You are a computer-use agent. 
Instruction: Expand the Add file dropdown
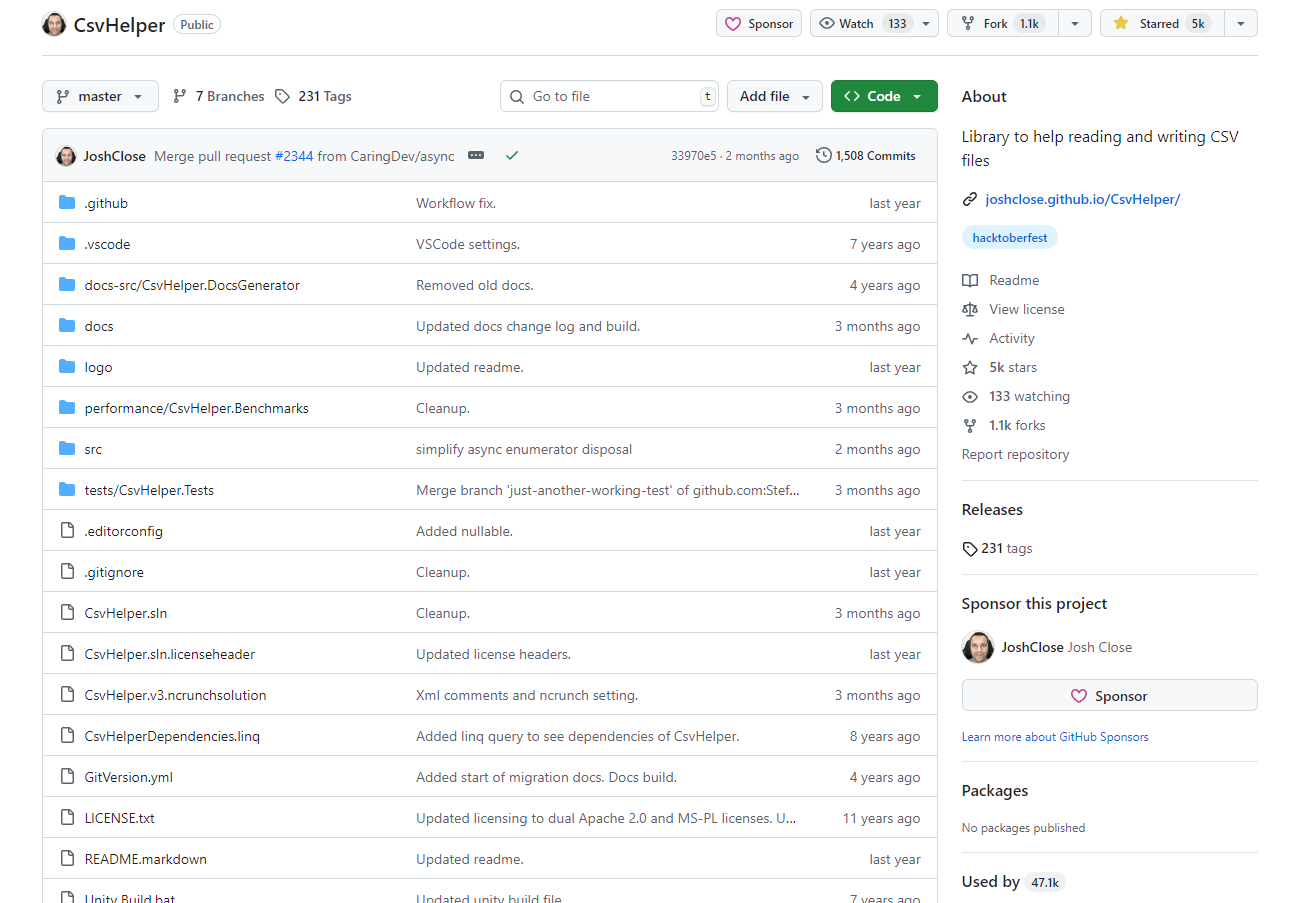[x=774, y=96]
